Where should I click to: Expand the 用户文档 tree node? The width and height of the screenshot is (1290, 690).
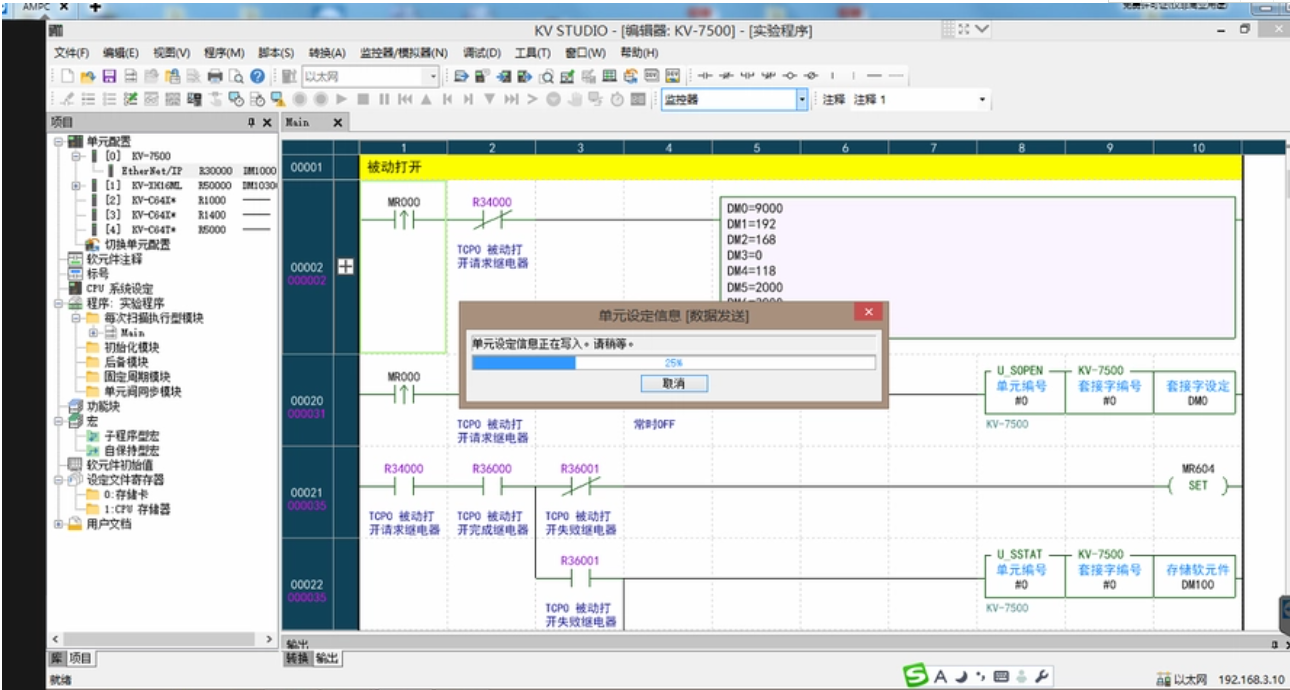59,524
